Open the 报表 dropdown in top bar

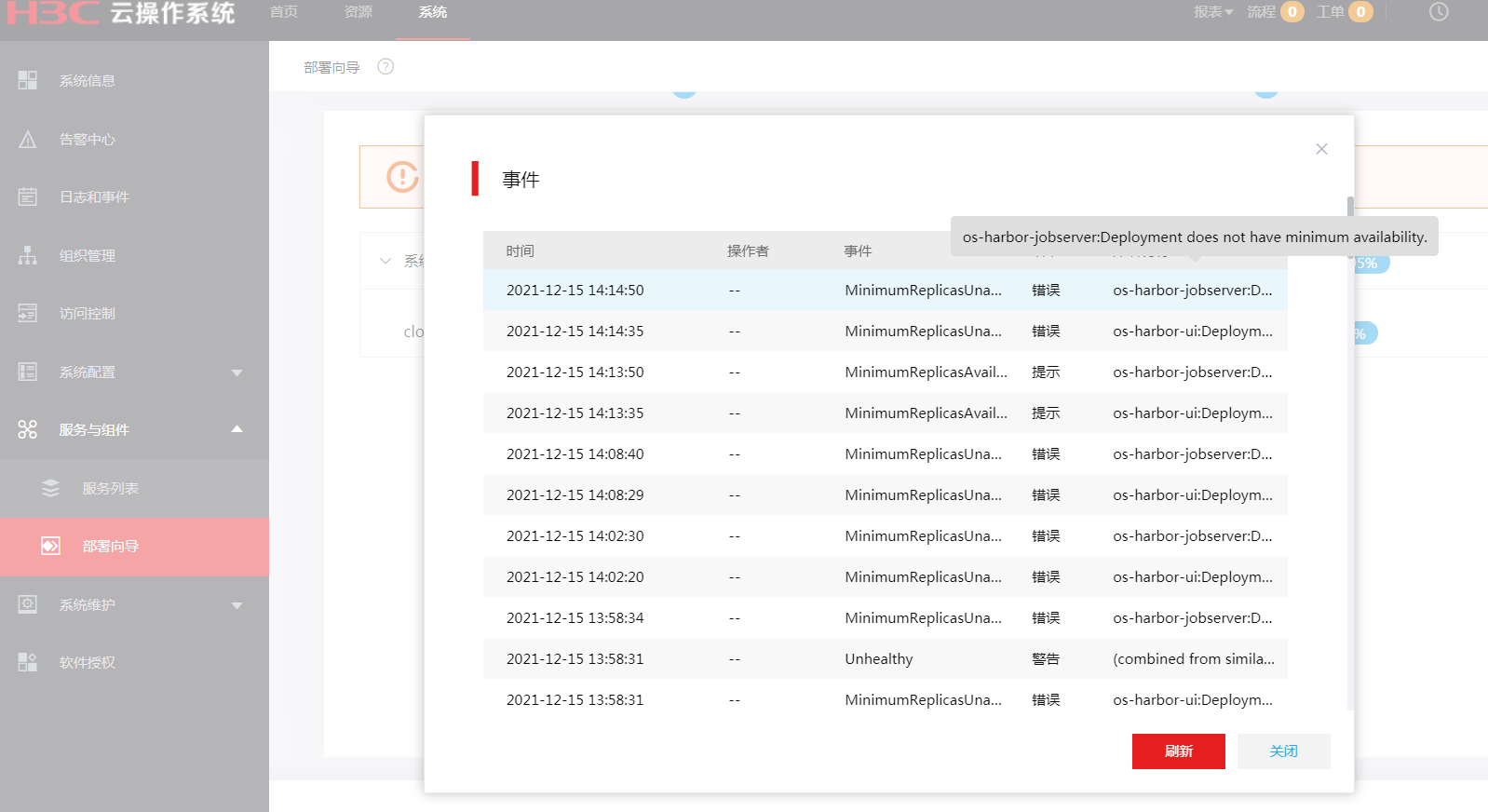(x=1212, y=12)
